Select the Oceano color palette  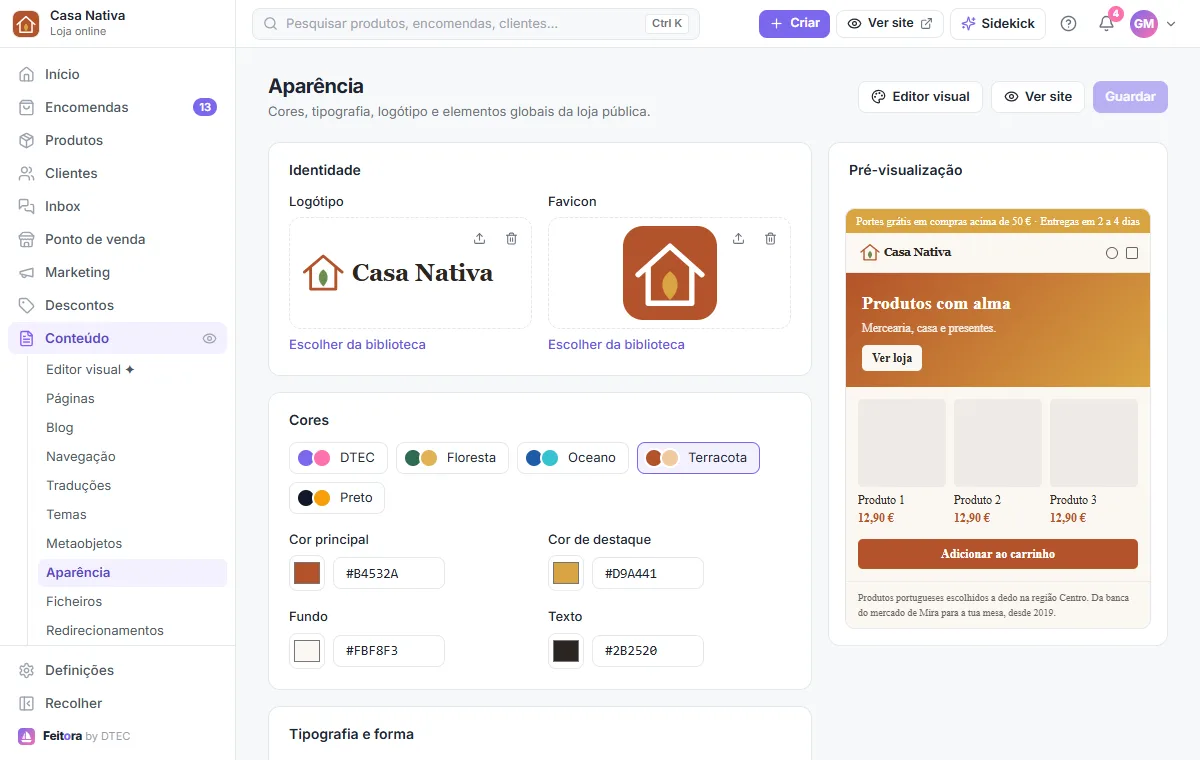click(573, 458)
